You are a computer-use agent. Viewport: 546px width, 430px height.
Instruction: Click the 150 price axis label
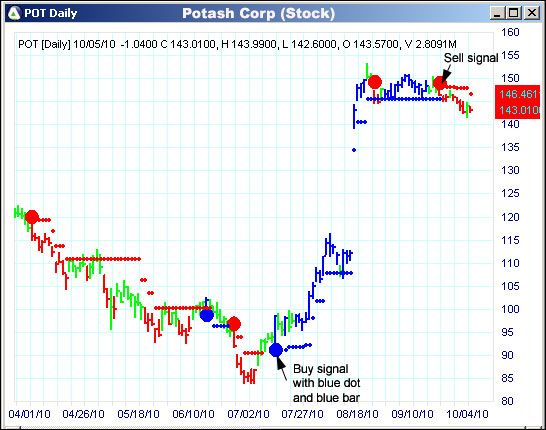tap(510, 78)
